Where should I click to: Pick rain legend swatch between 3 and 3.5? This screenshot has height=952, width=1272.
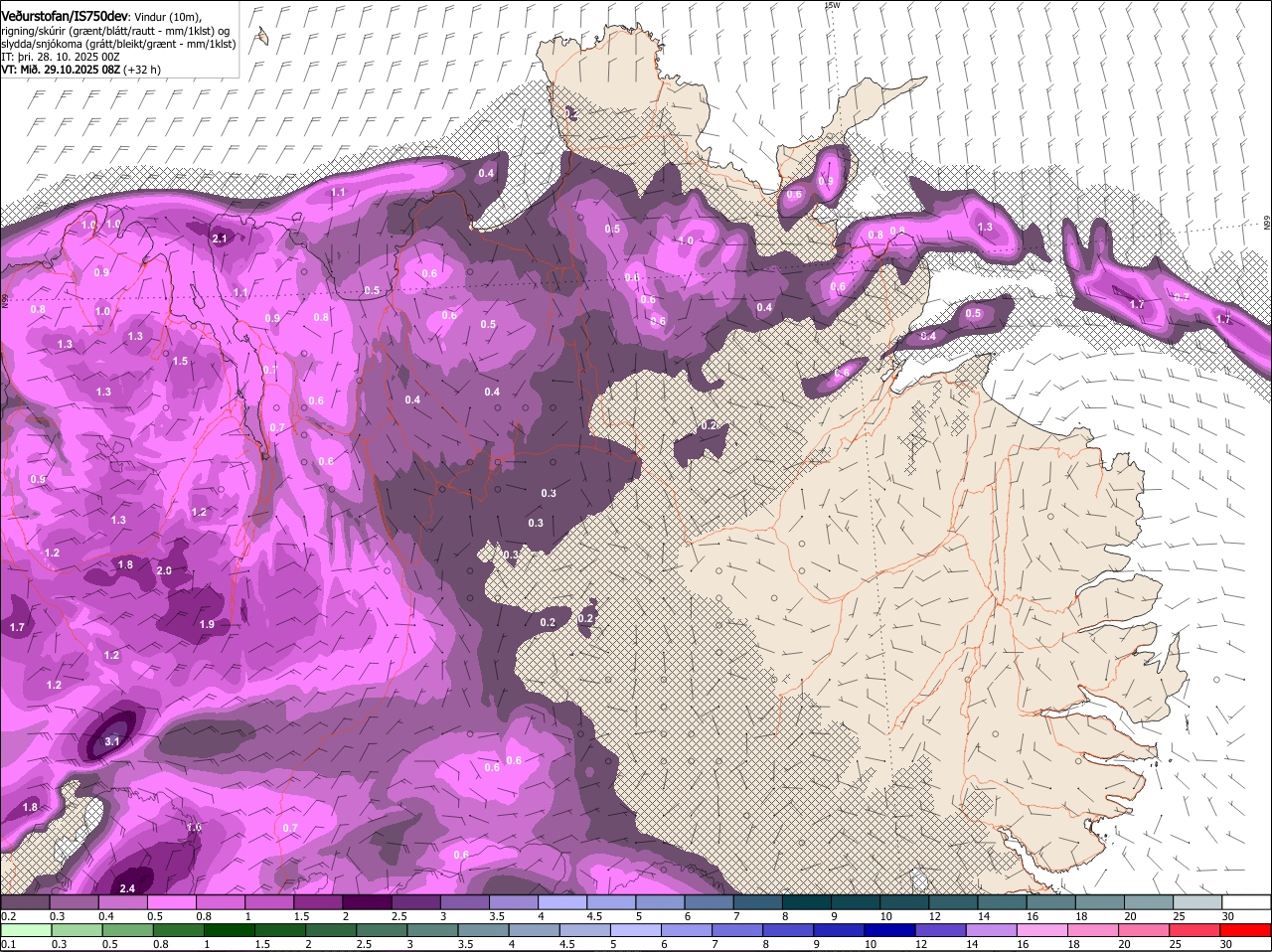[432, 930]
